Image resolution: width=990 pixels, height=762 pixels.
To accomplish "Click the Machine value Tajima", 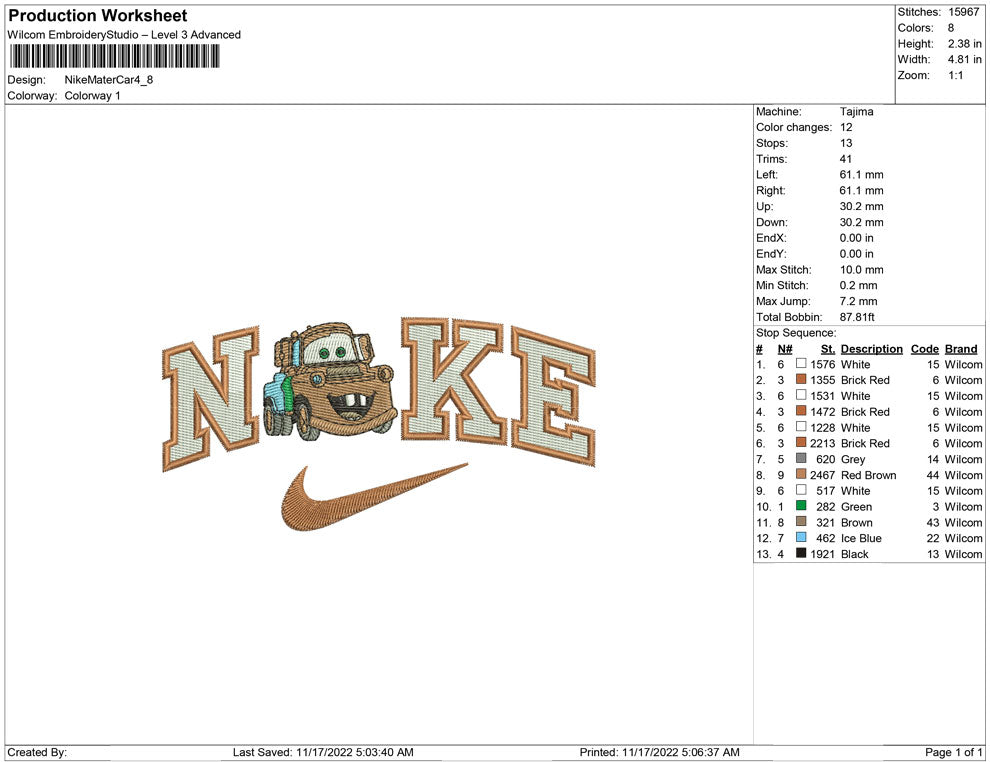I will tap(857, 112).
